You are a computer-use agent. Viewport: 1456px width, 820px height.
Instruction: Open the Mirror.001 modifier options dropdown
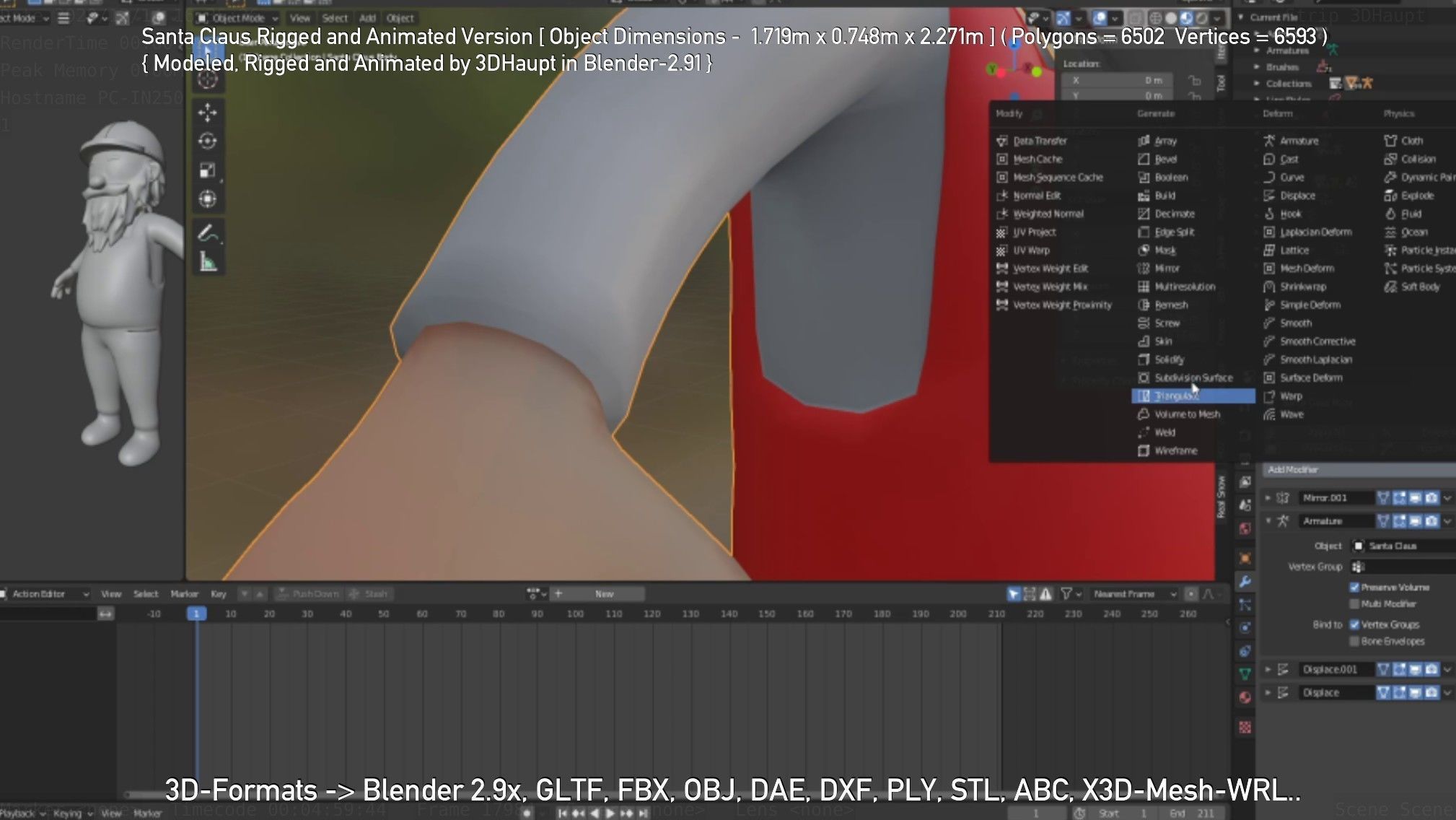(x=1447, y=497)
